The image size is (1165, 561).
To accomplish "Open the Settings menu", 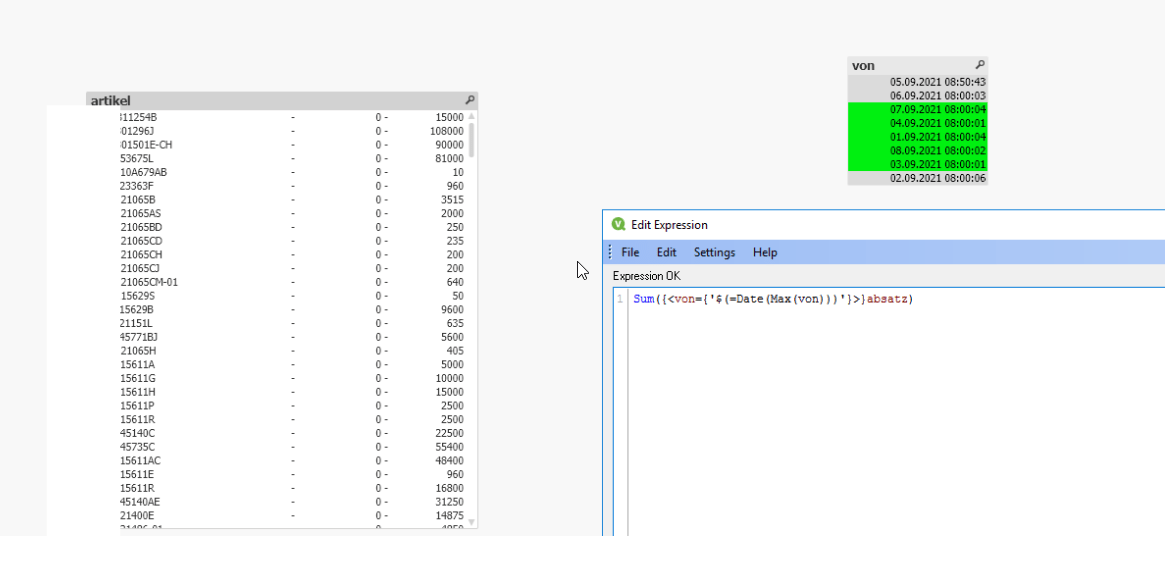I will pyautogui.click(x=715, y=253).
